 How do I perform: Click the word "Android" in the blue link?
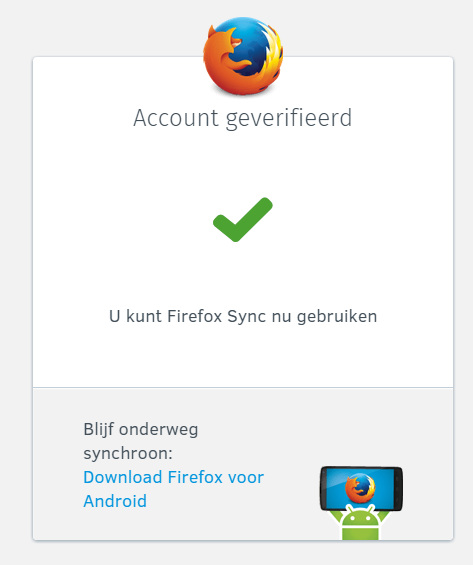[x=115, y=501]
